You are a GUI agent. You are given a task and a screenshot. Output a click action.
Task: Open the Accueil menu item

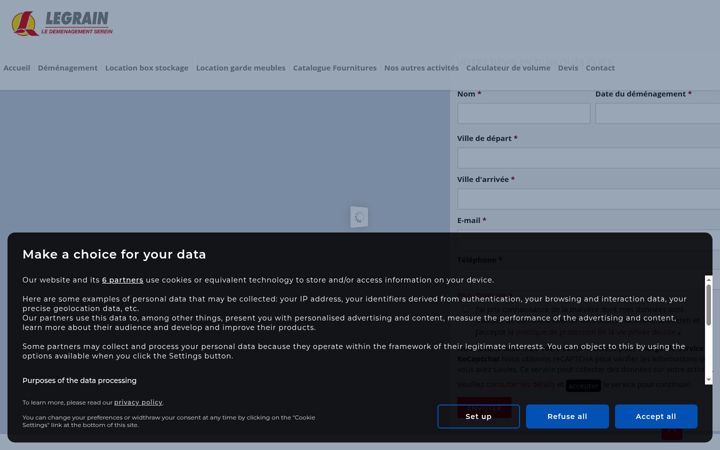17,68
